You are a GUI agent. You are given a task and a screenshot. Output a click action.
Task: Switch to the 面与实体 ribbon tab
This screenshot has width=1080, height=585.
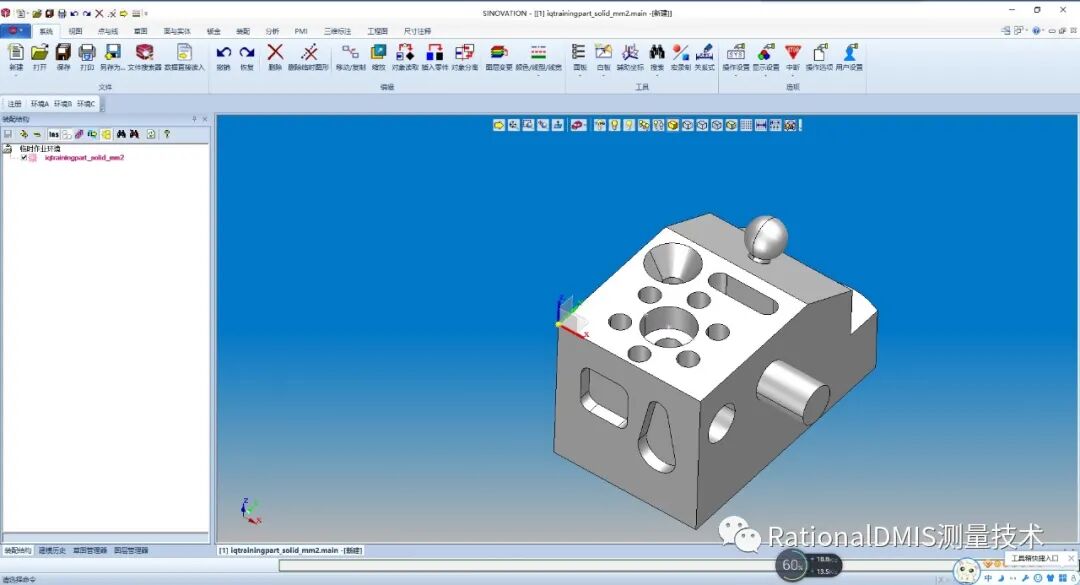tap(176, 31)
